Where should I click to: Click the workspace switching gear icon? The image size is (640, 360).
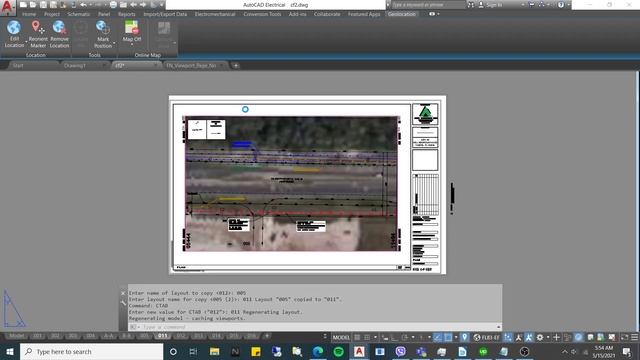point(539,337)
